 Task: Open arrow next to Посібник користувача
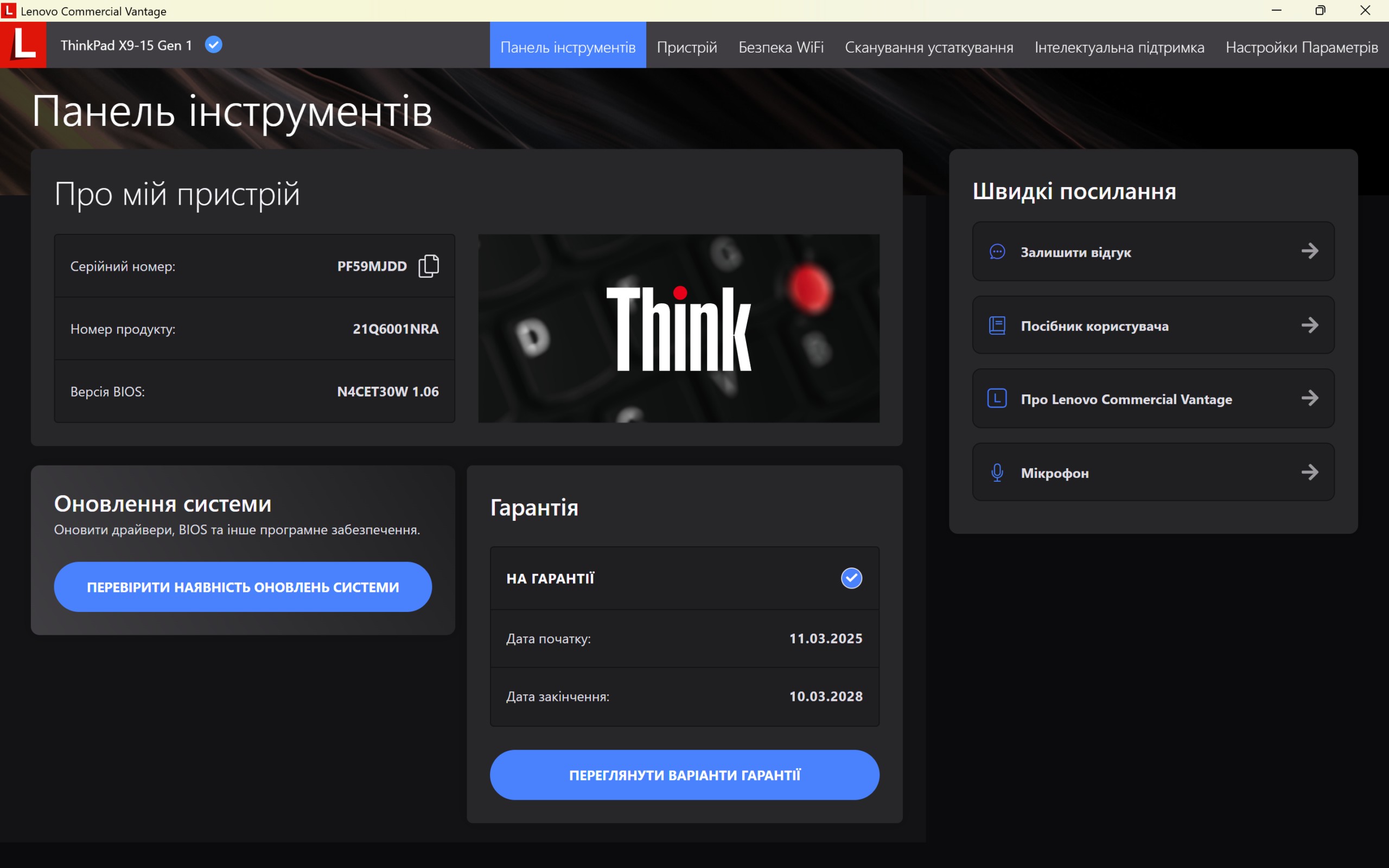1309,325
